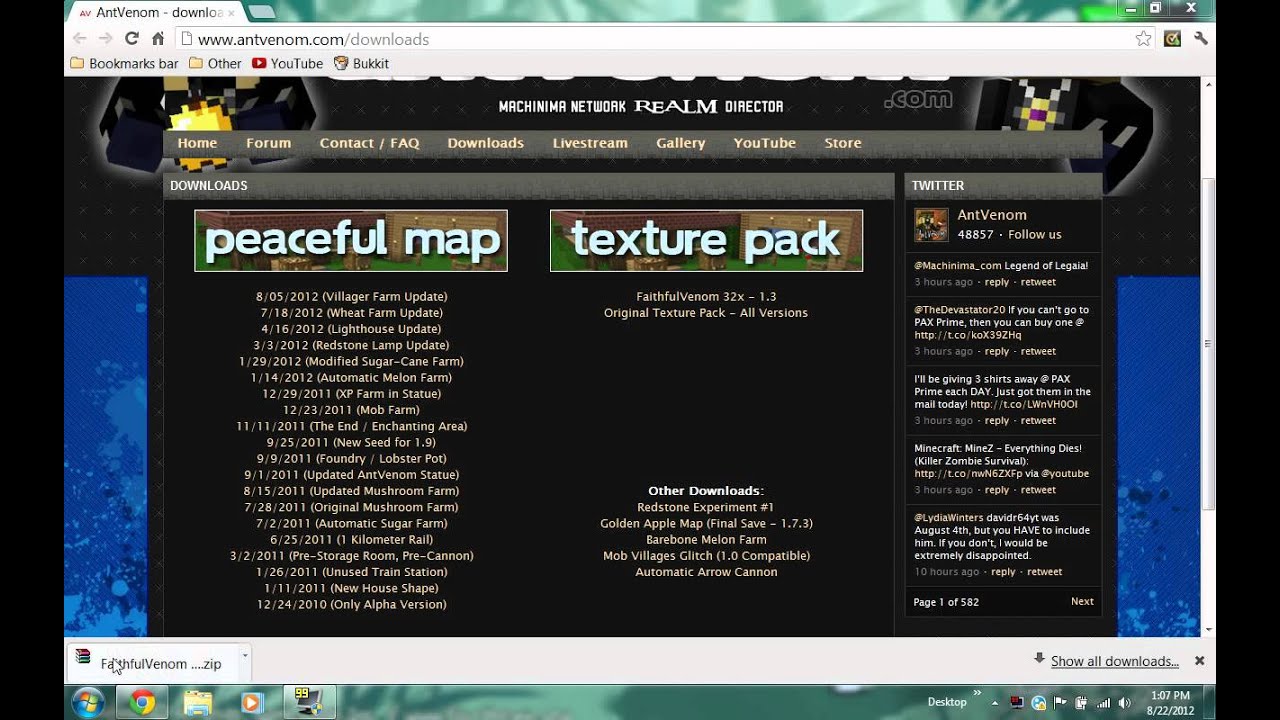Viewport: 1280px width, 720px height.
Task: Go to the Home page of the site
Action: point(197,143)
